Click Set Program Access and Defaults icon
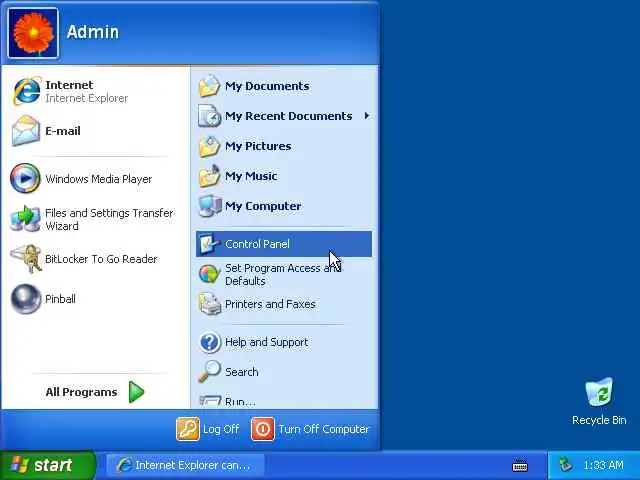640x480 pixels. 210,274
